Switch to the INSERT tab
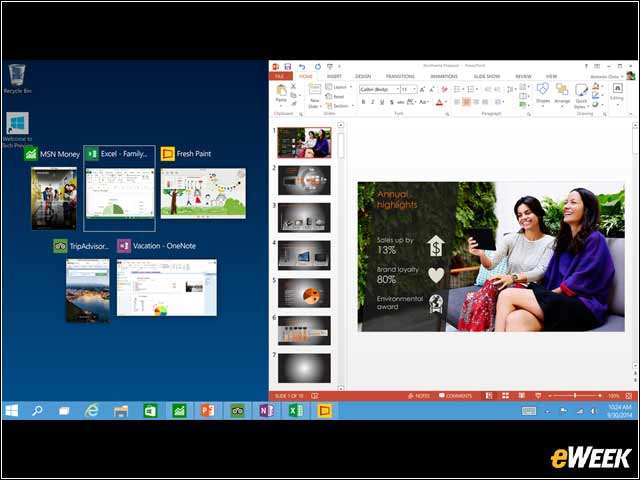 click(334, 76)
